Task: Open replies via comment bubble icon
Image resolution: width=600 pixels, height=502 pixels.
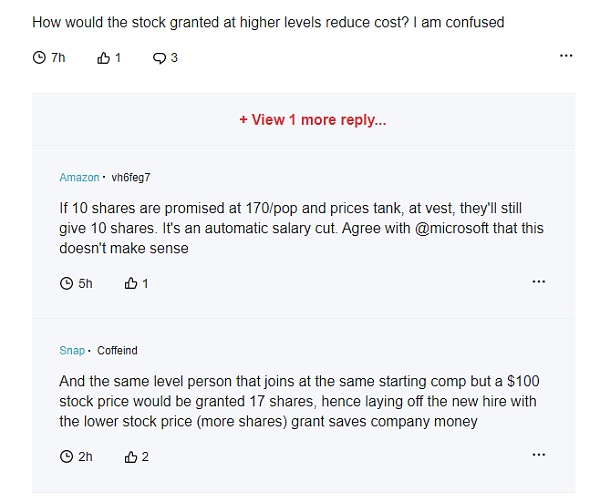Action: pyautogui.click(x=159, y=58)
